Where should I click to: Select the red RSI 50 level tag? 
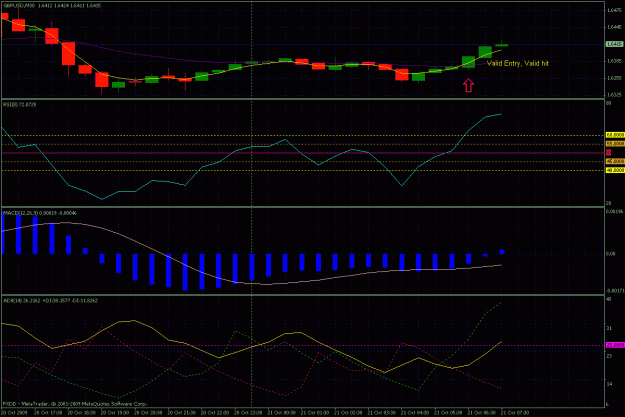pos(609,153)
